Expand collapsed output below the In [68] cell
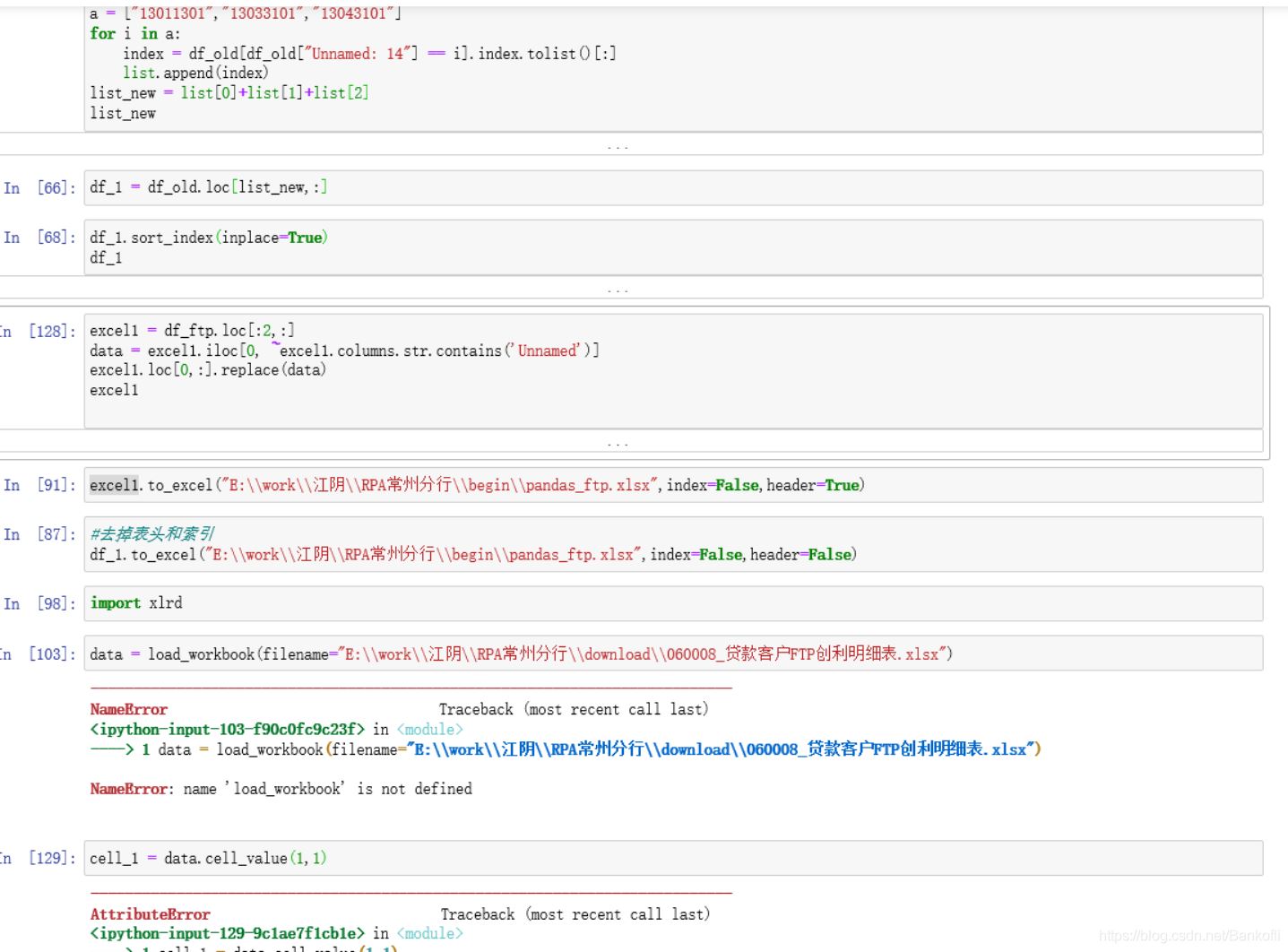Image resolution: width=1288 pixels, height=952 pixels. (631, 288)
